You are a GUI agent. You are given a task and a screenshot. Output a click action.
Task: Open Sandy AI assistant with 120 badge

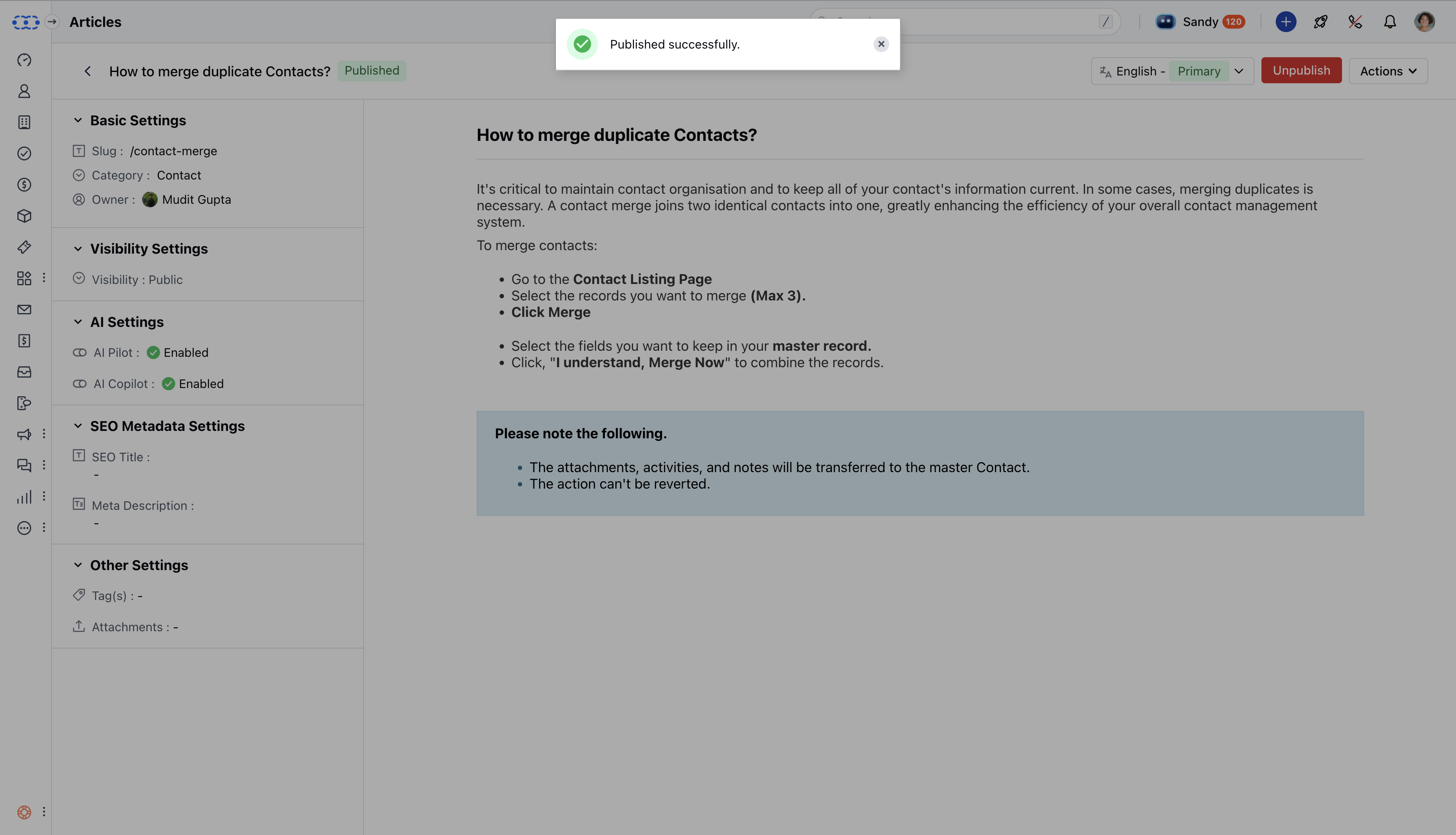point(1200,22)
